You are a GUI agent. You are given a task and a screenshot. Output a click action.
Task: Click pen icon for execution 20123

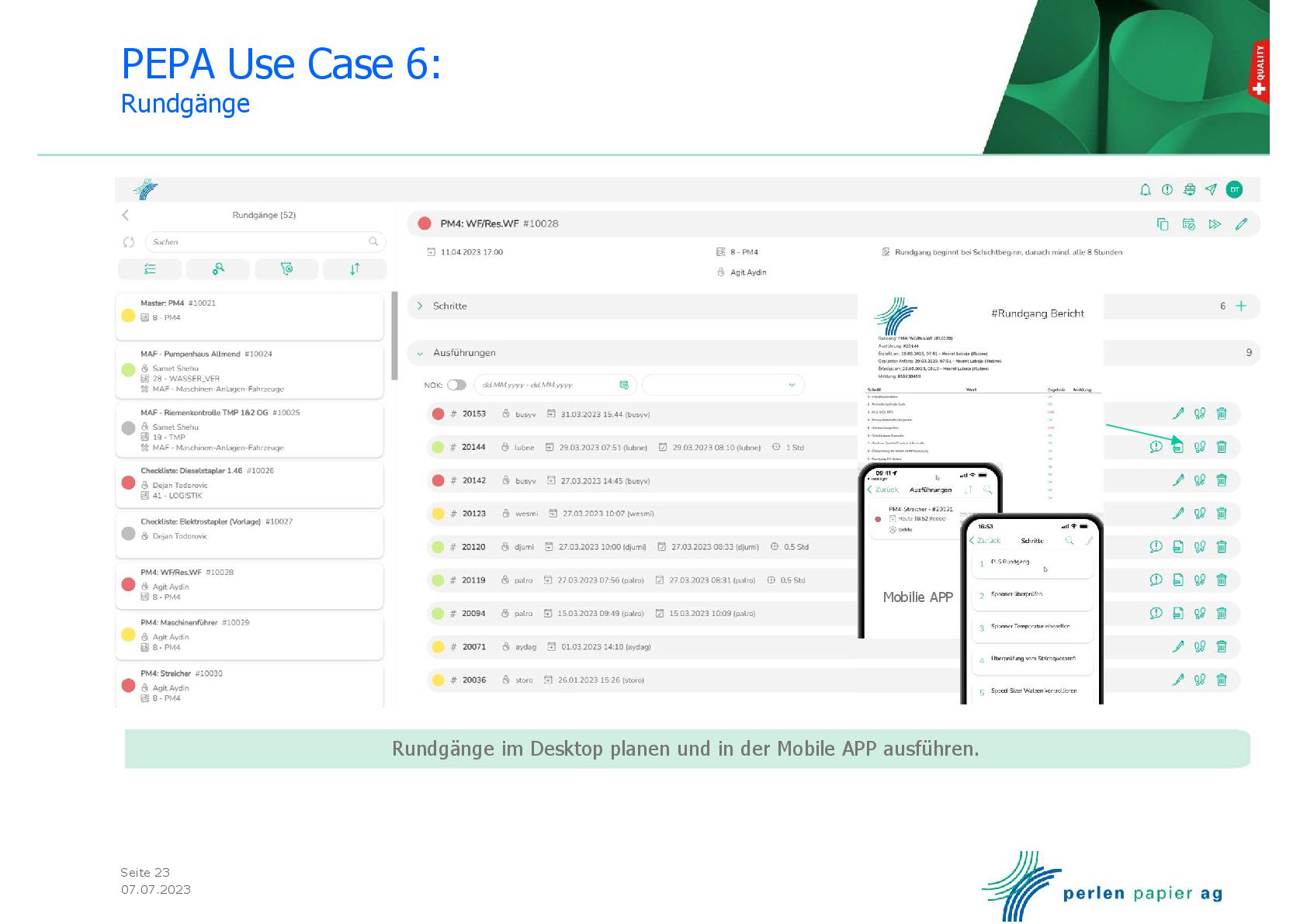point(1178,514)
